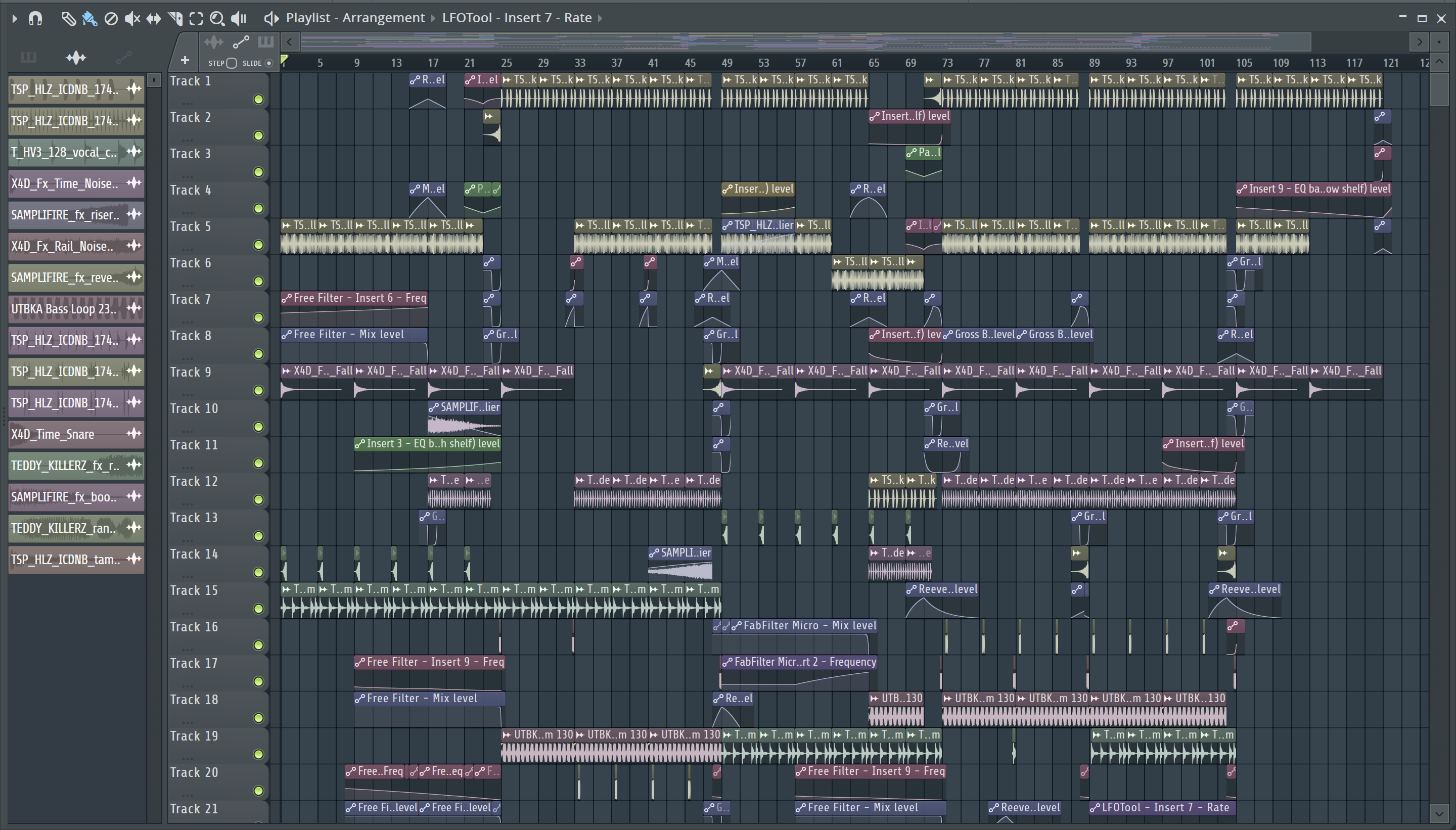Click the arrow after LFOTool - Insert 7 - Rate

coord(600,19)
